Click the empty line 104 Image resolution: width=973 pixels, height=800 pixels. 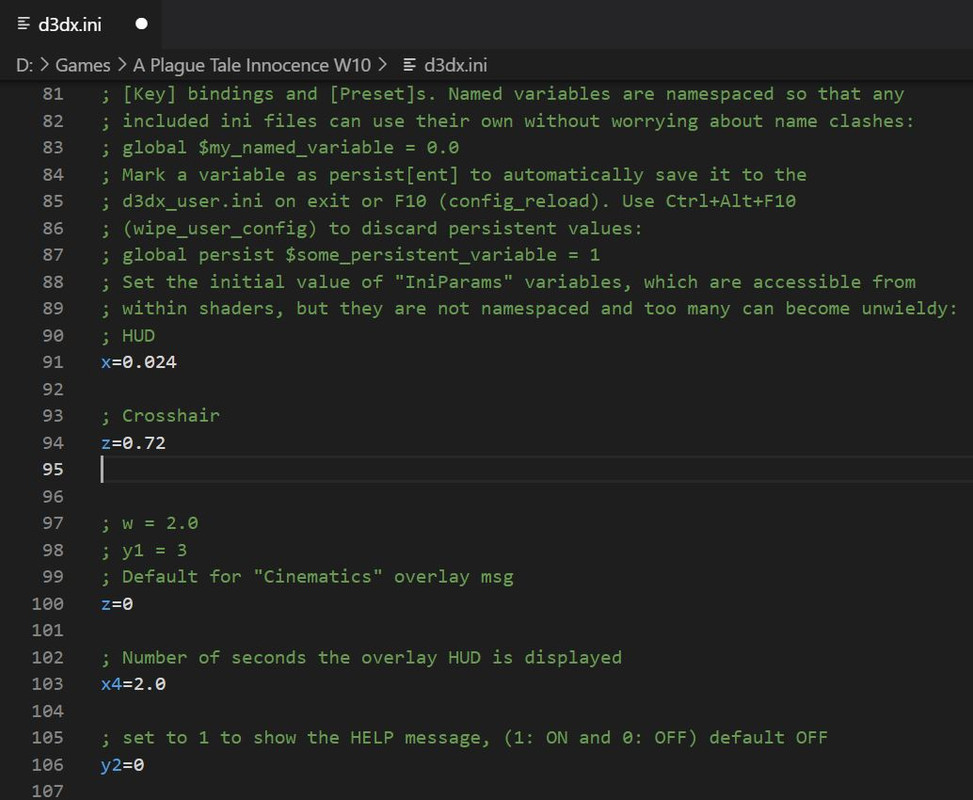537,711
